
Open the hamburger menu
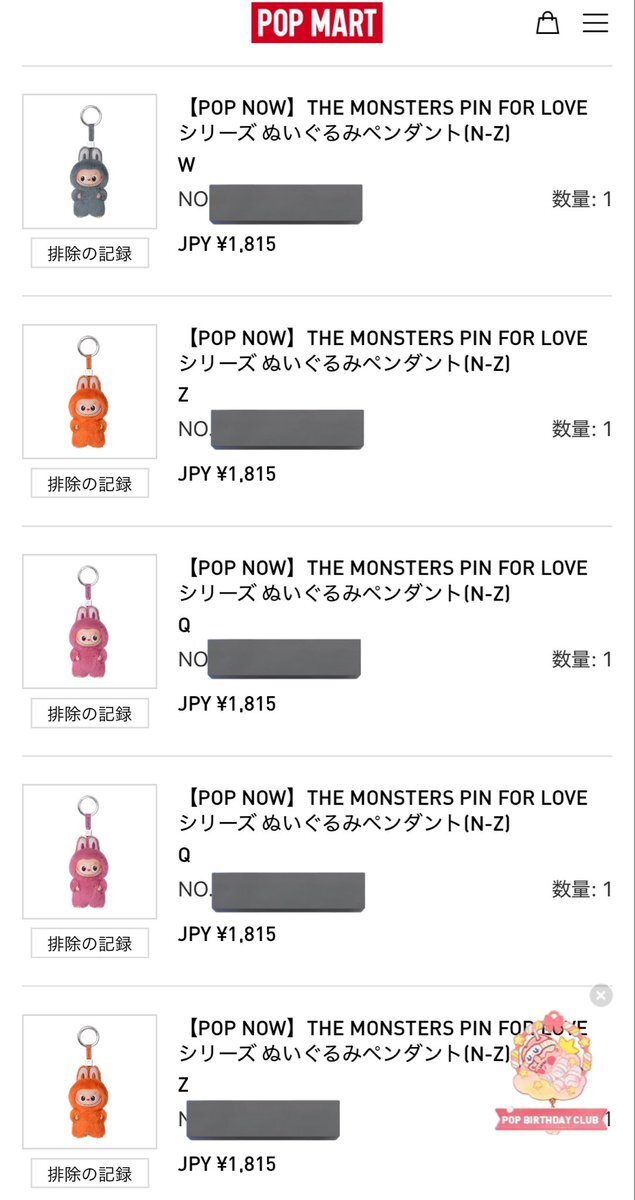[595, 22]
